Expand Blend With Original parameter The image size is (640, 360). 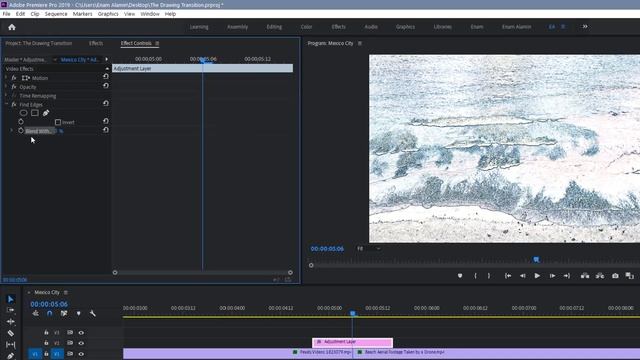coord(11,131)
